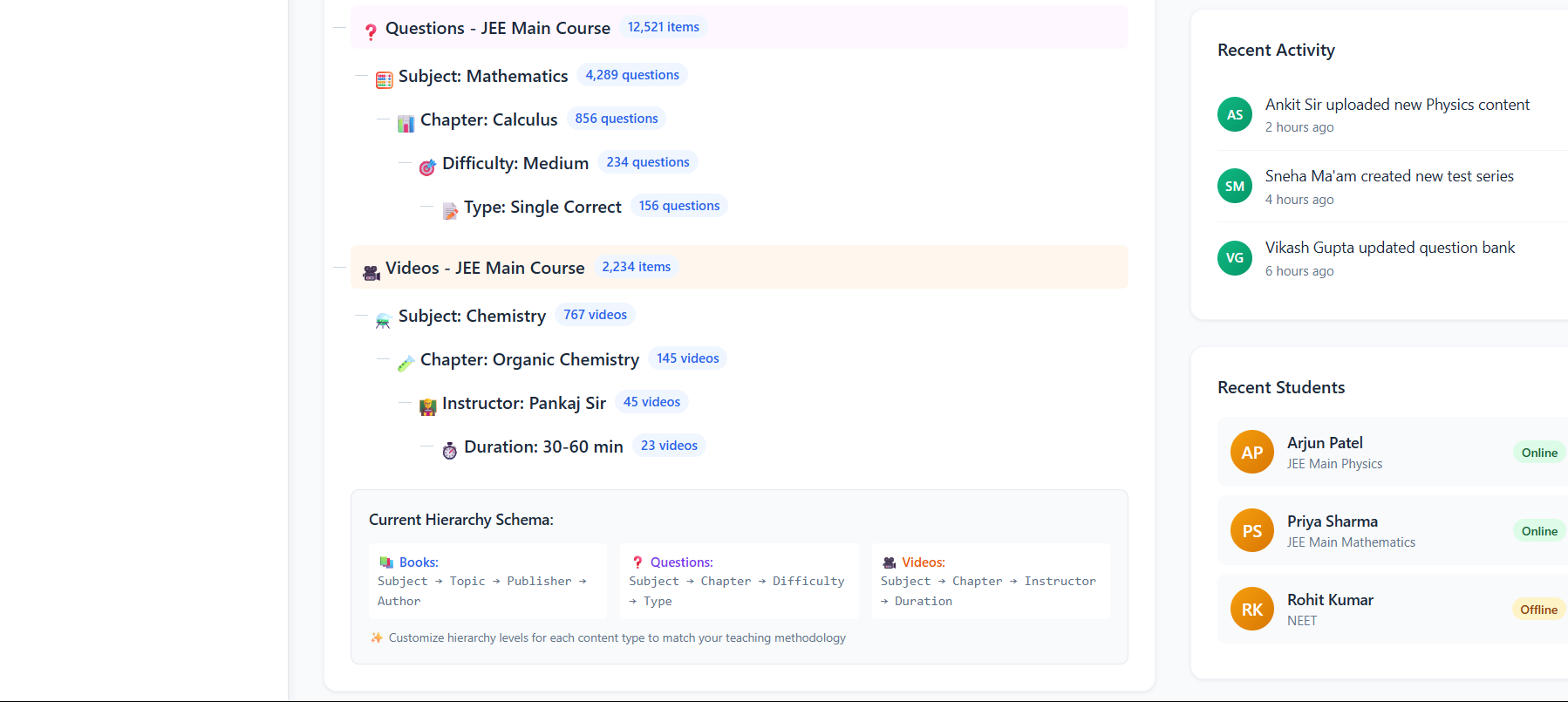Select the Subject: Chemistry tree item
This screenshot has height=702, width=1568.
472,316
